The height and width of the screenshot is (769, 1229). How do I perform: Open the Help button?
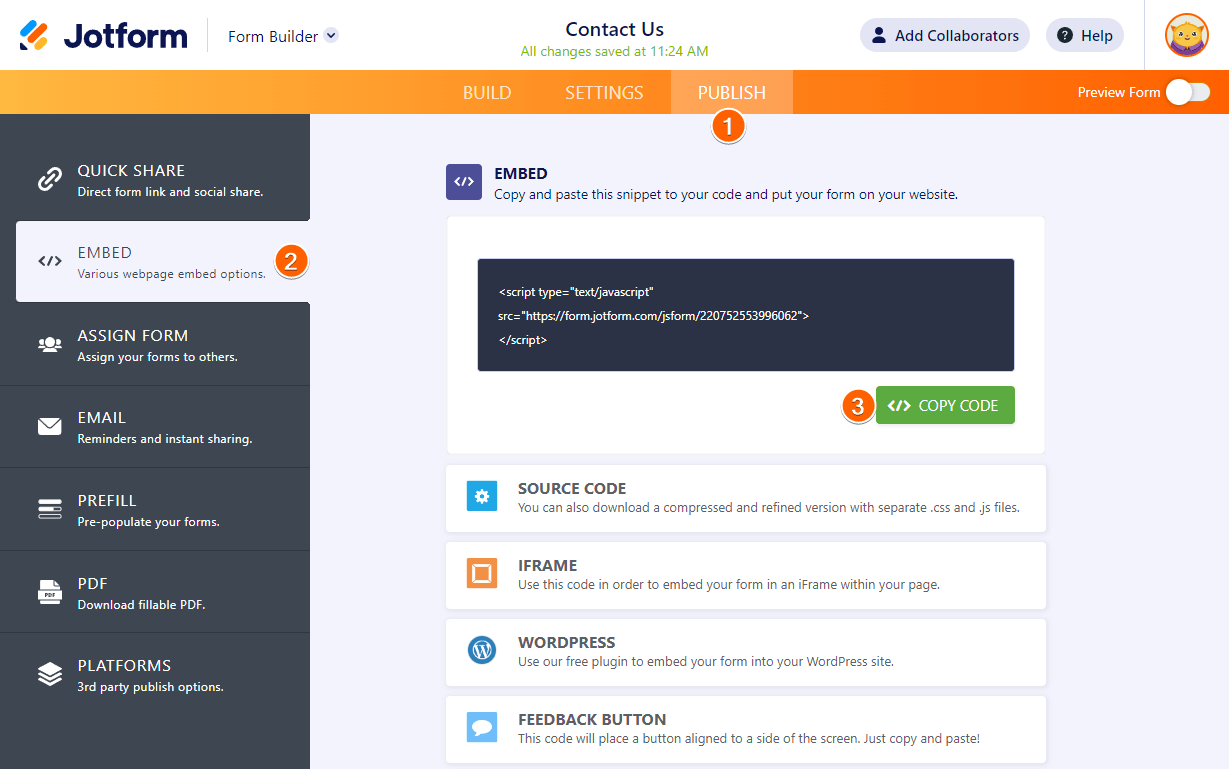tap(1085, 35)
